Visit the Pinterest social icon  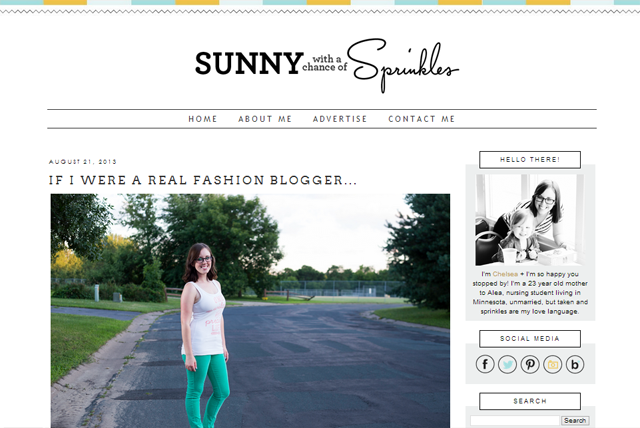(x=530, y=364)
